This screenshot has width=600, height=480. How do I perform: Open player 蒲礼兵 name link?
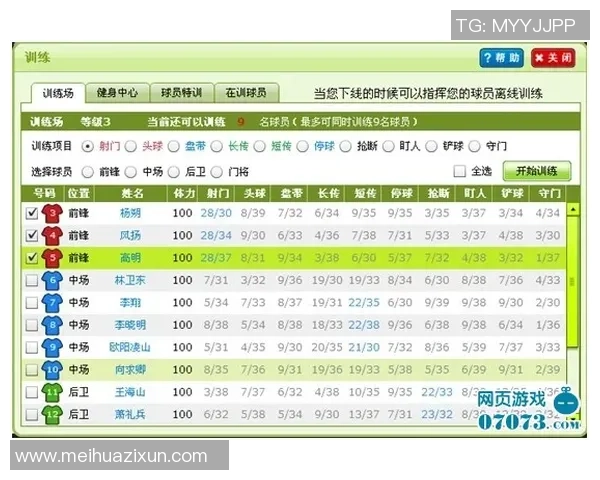(x=130, y=414)
